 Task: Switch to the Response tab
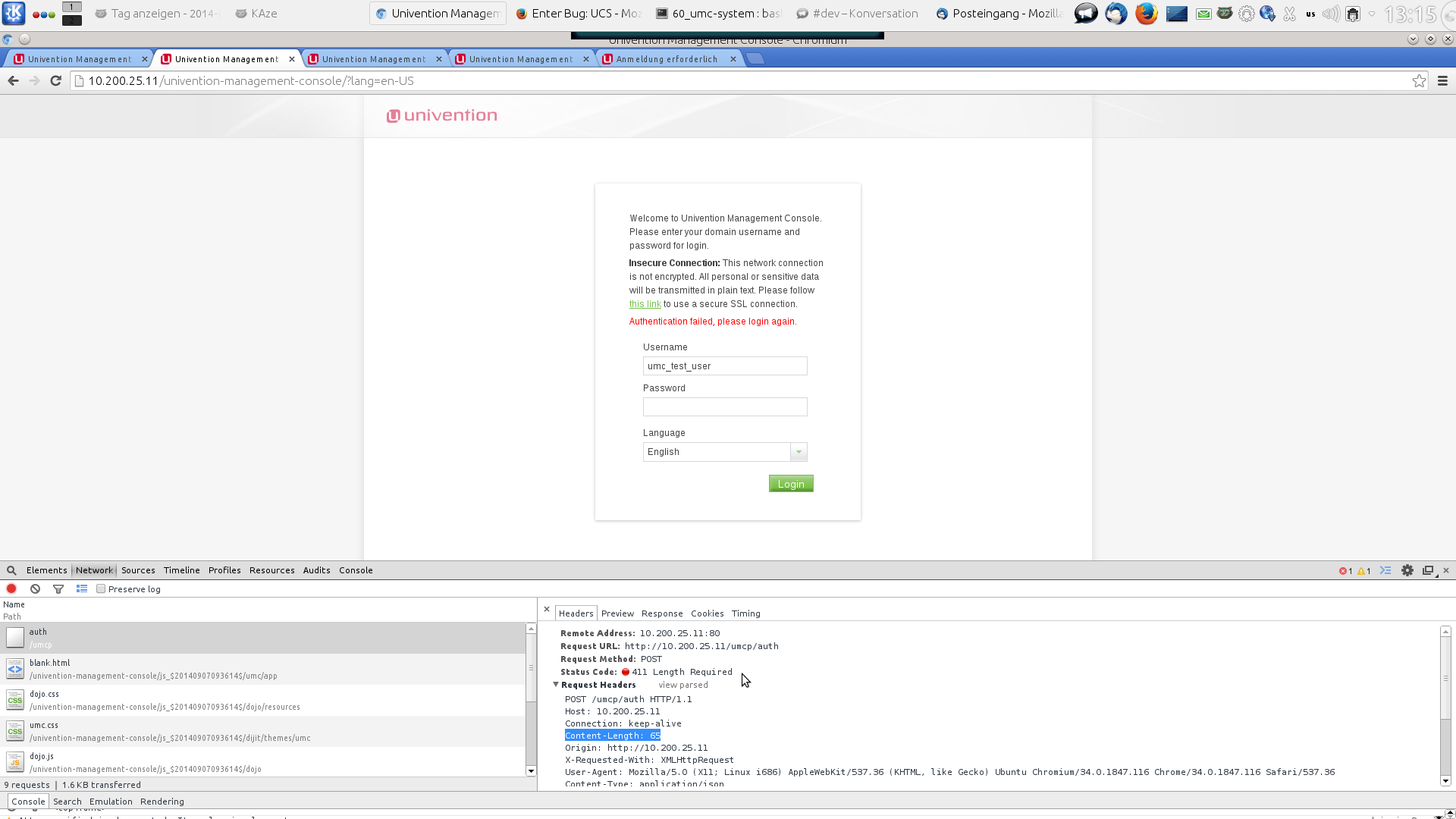[x=661, y=613]
